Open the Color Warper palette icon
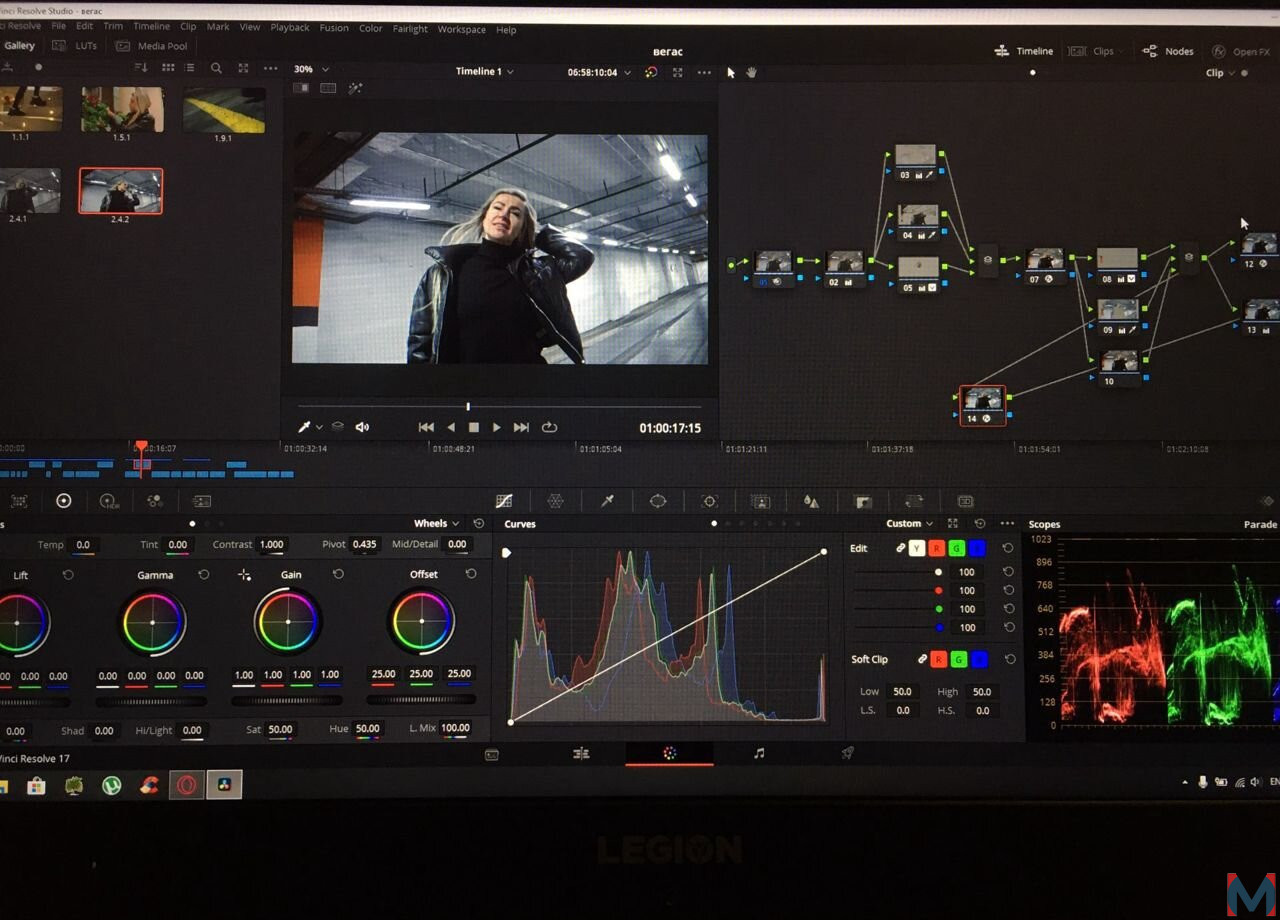The height and width of the screenshot is (920, 1280). [x=555, y=501]
